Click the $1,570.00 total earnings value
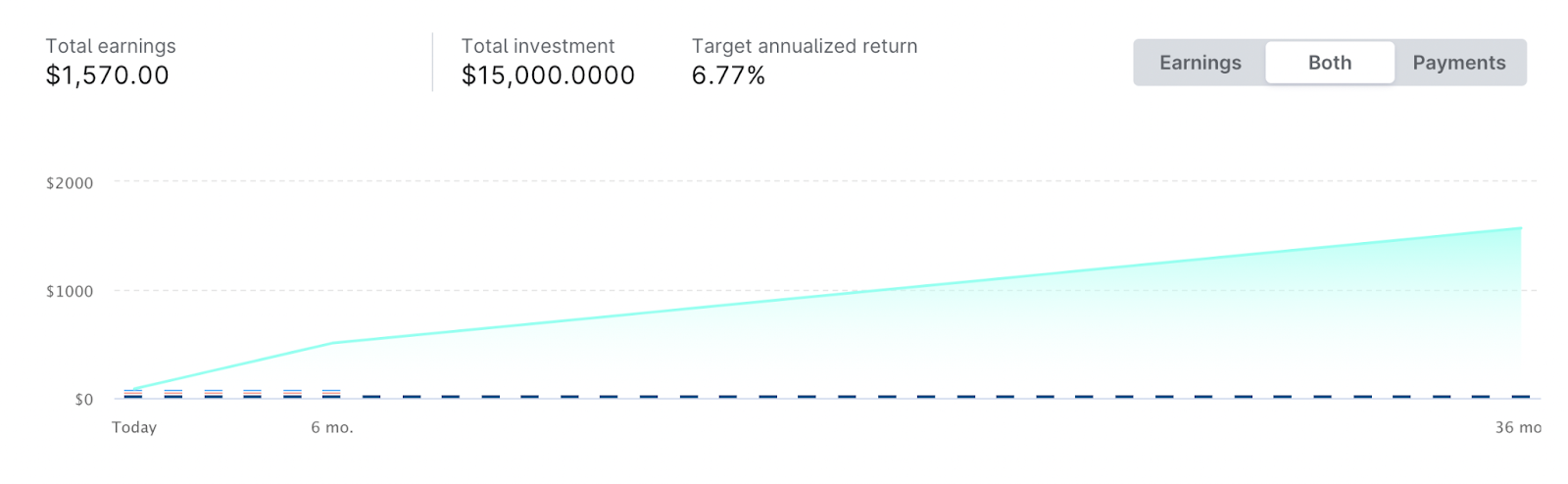 [x=107, y=75]
